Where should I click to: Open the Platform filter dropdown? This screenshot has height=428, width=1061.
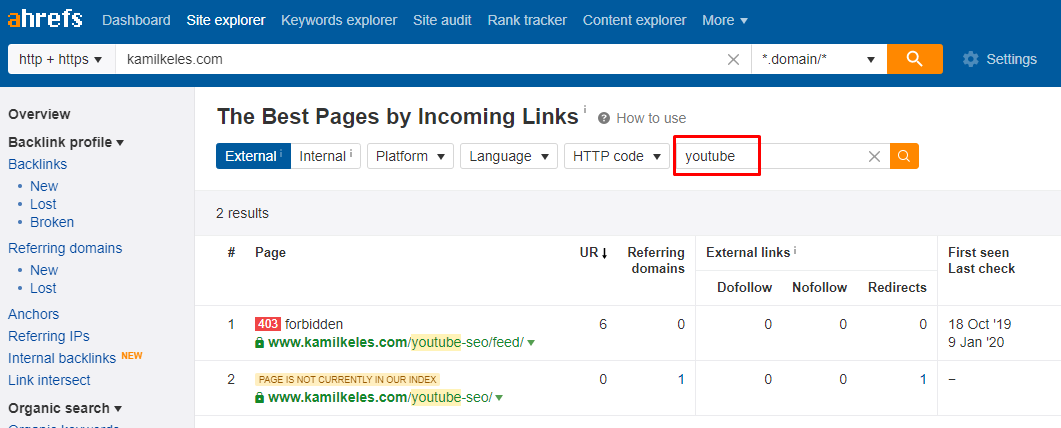click(x=410, y=156)
